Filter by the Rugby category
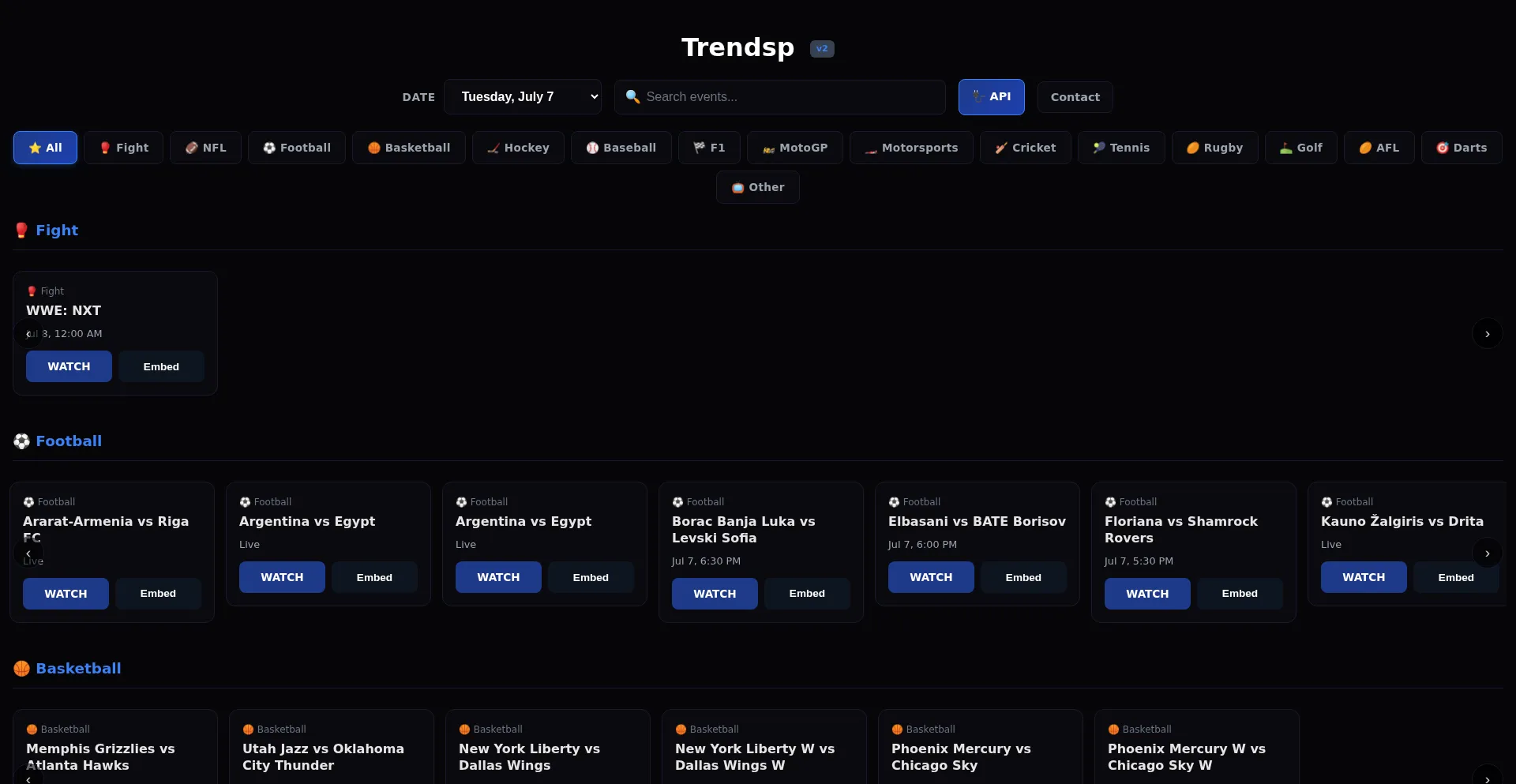Viewport: 1516px width, 784px height. pyautogui.click(x=1215, y=148)
